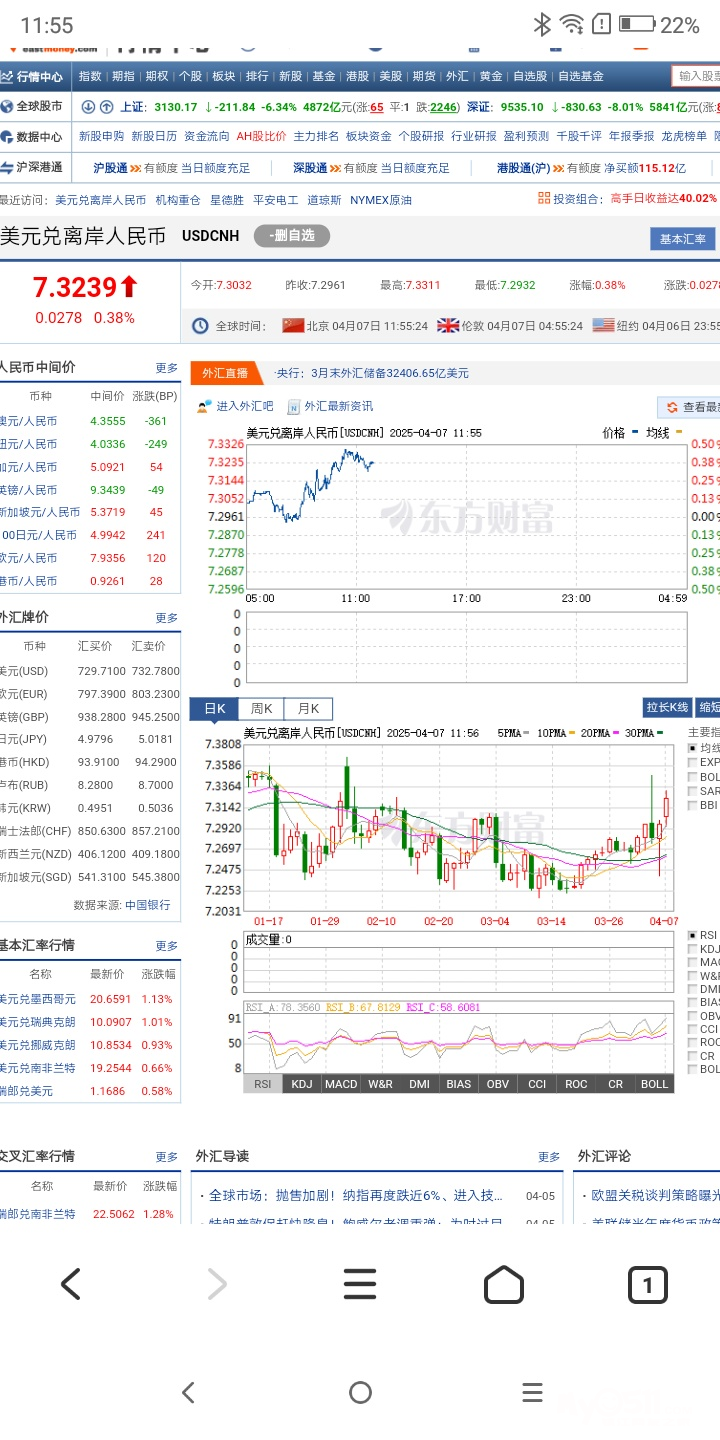The width and height of the screenshot is (720, 1440).
Task: Tap the browser home icon
Action: 504,1284
